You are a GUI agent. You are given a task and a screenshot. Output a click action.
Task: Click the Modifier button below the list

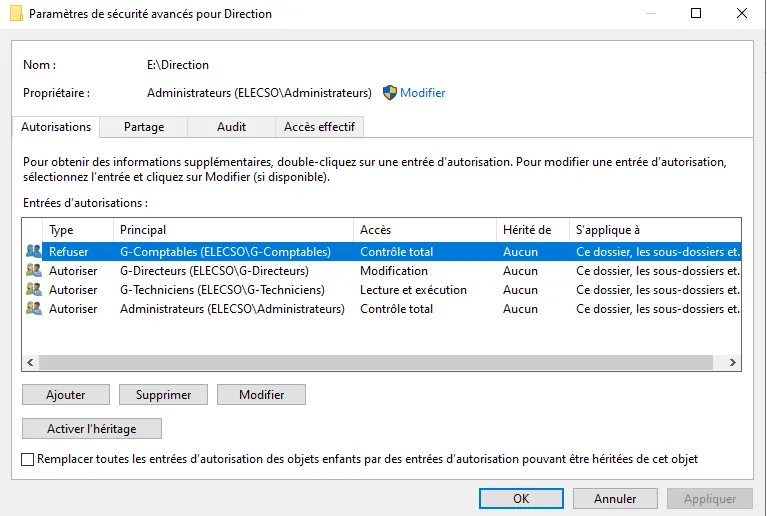point(261,395)
